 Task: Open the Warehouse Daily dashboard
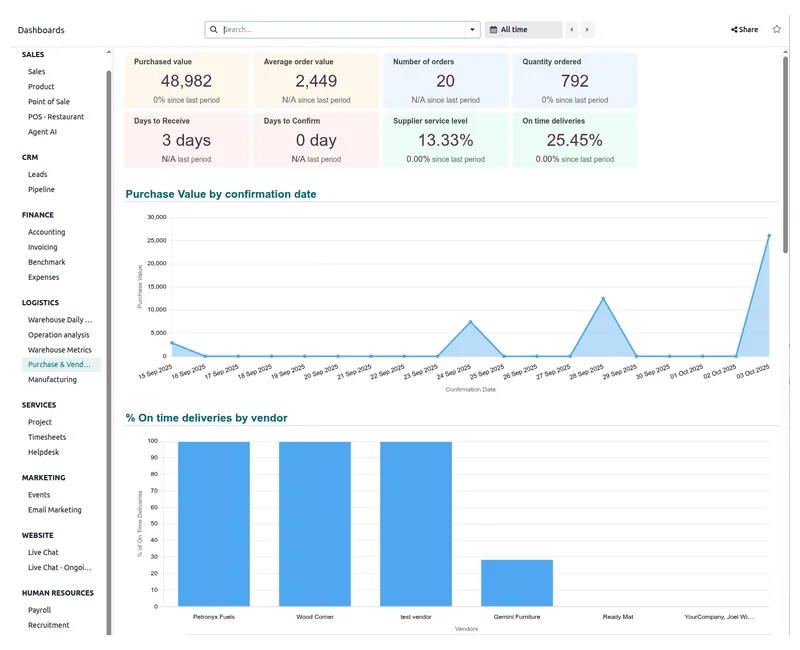[60, 320]
